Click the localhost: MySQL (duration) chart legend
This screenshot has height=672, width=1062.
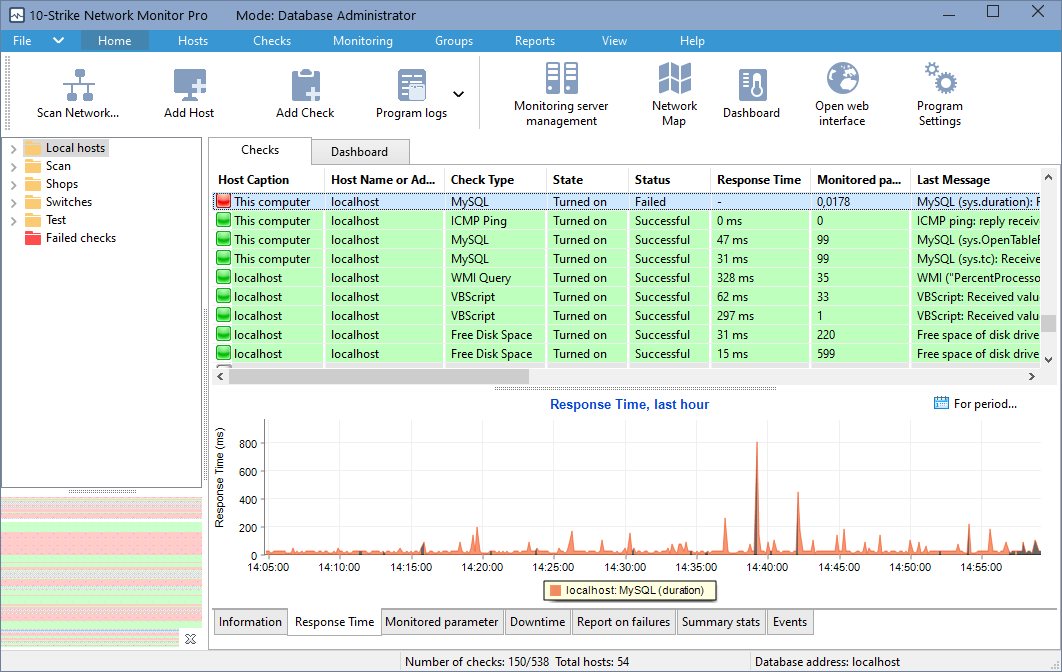[630, 591]
